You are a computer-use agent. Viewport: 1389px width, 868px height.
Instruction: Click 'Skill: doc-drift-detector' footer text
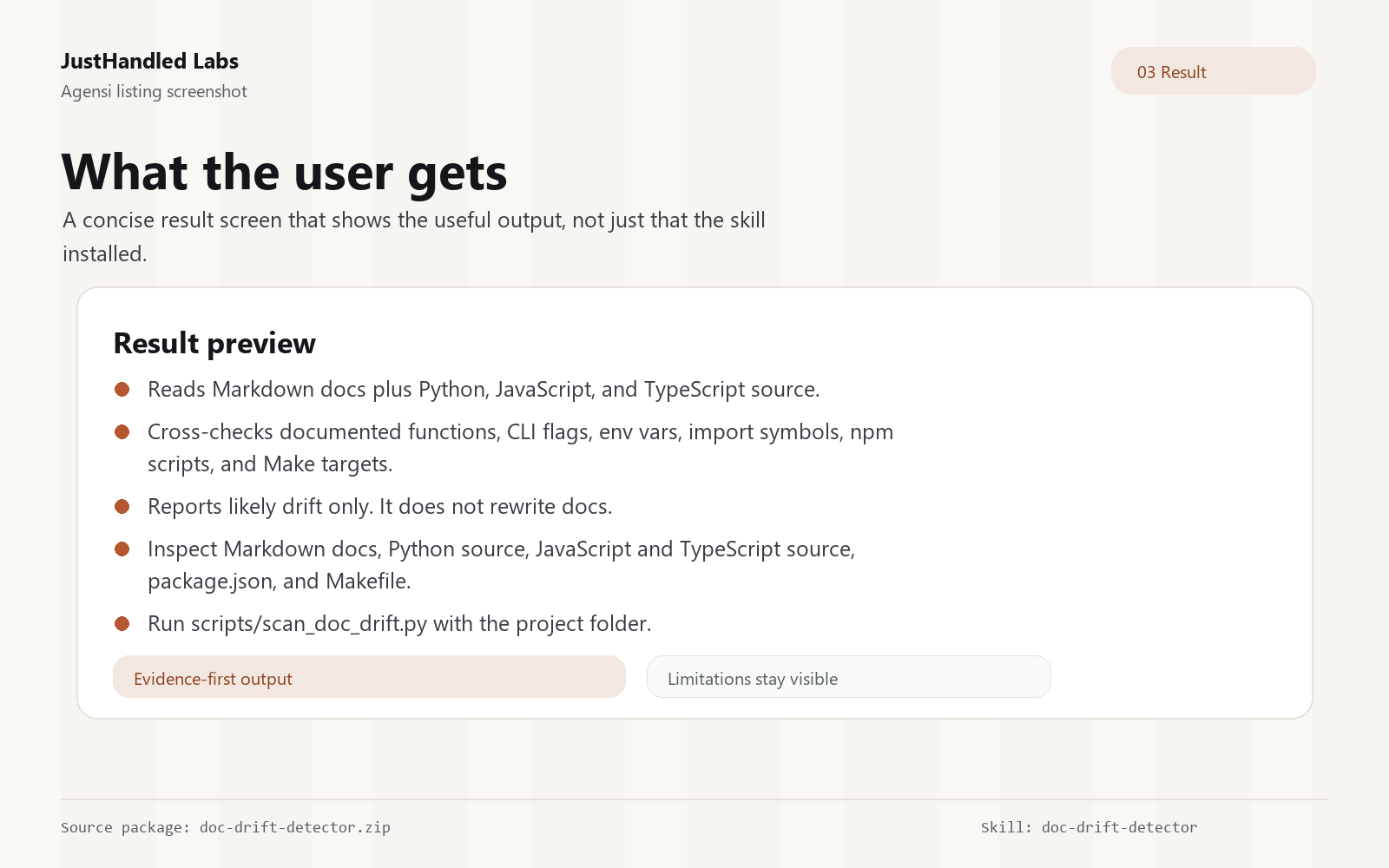click(1089, 827)
